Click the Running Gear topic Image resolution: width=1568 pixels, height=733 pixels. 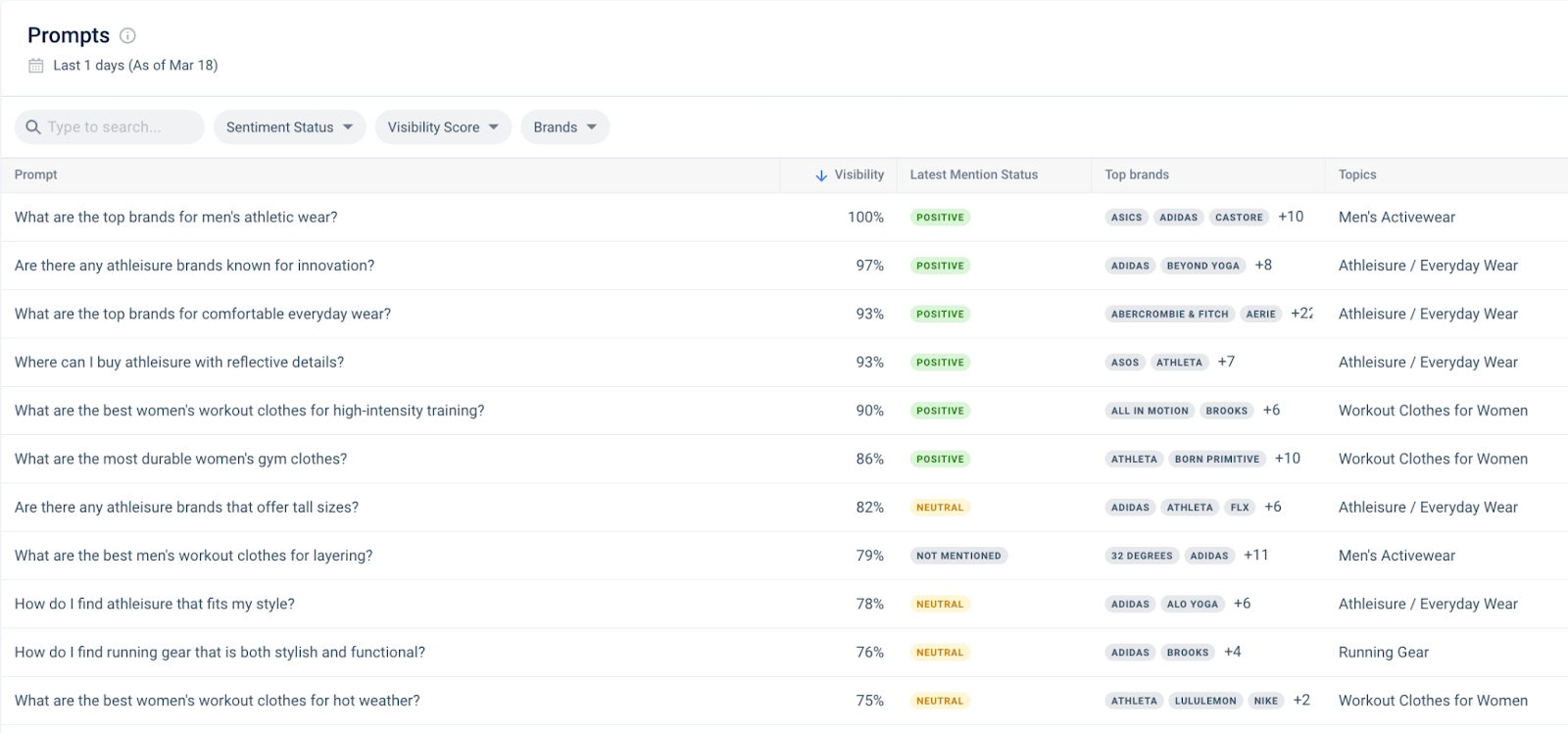click(x=1384, y=653)
